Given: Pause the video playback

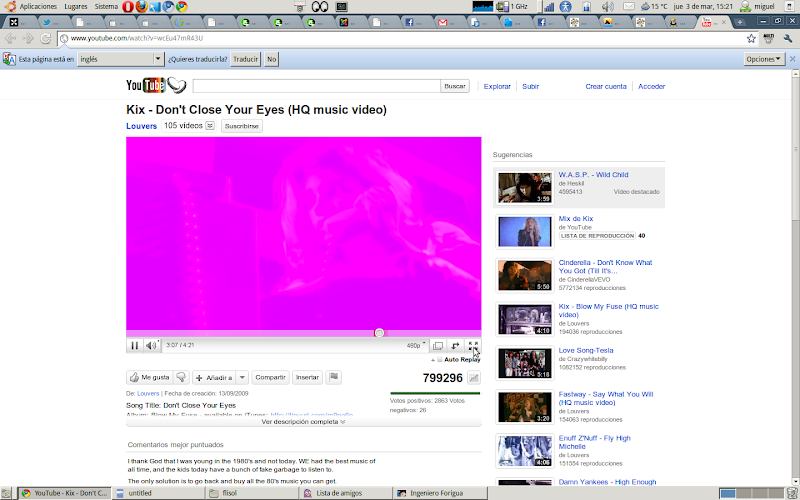Looking at the screenshot, I should 134,345.
